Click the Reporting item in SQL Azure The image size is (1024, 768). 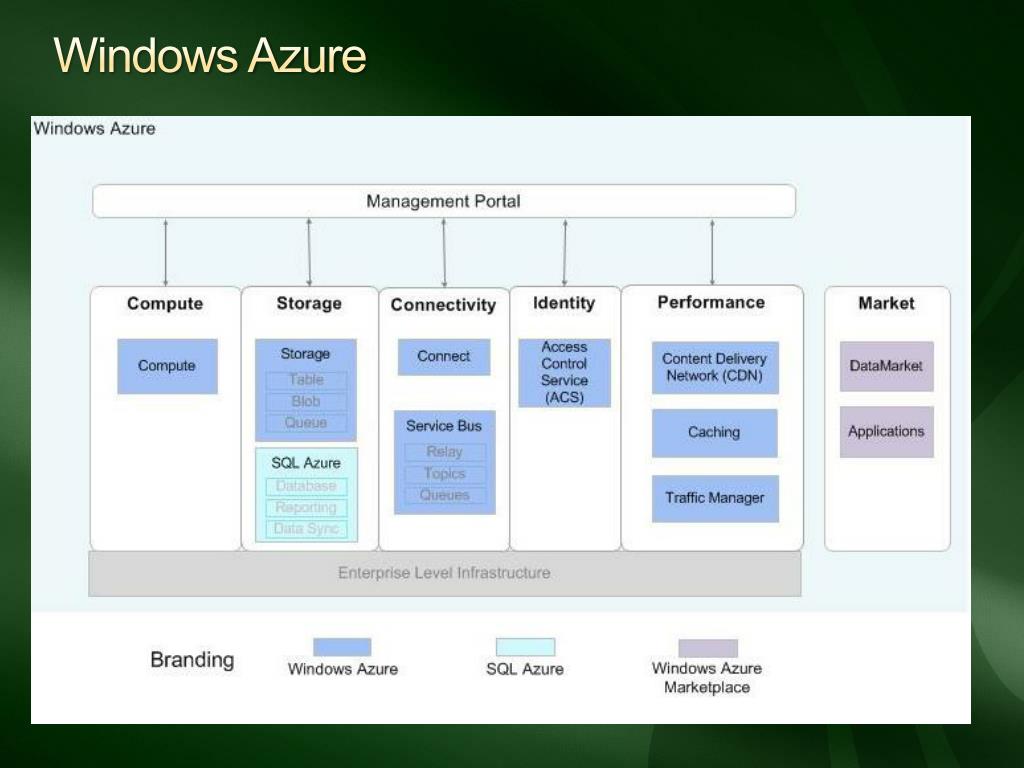(306, 507)
